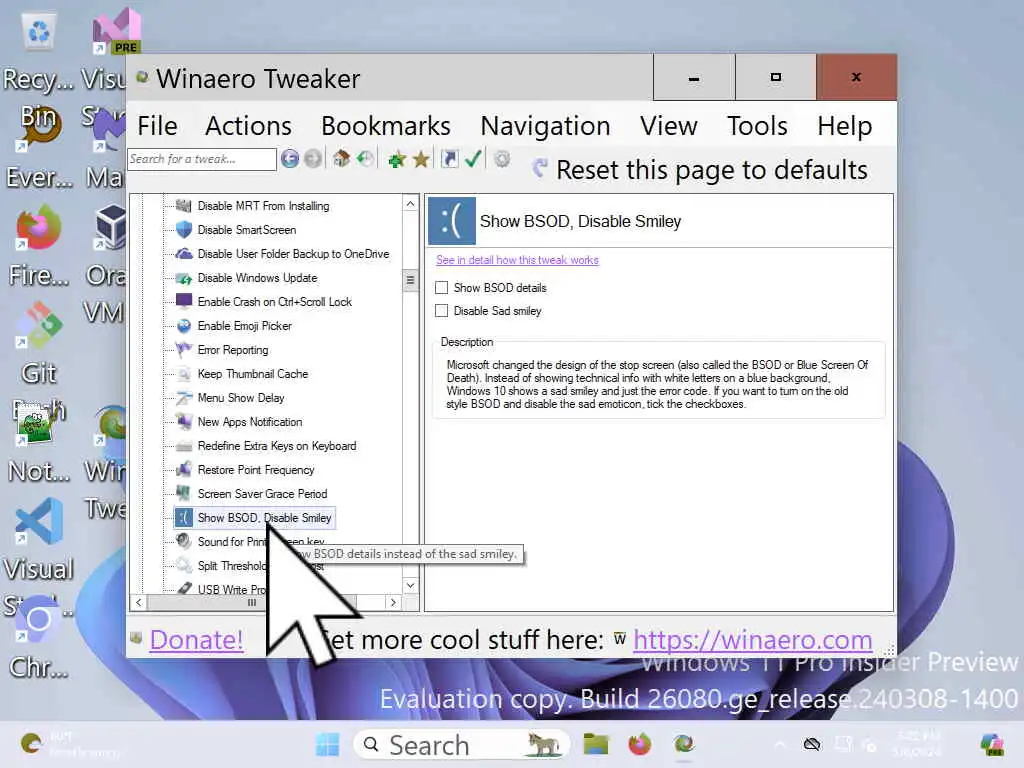Go to the Home page icon
The height and width of the screenshot is (768, 1024).
click(341, 159)
